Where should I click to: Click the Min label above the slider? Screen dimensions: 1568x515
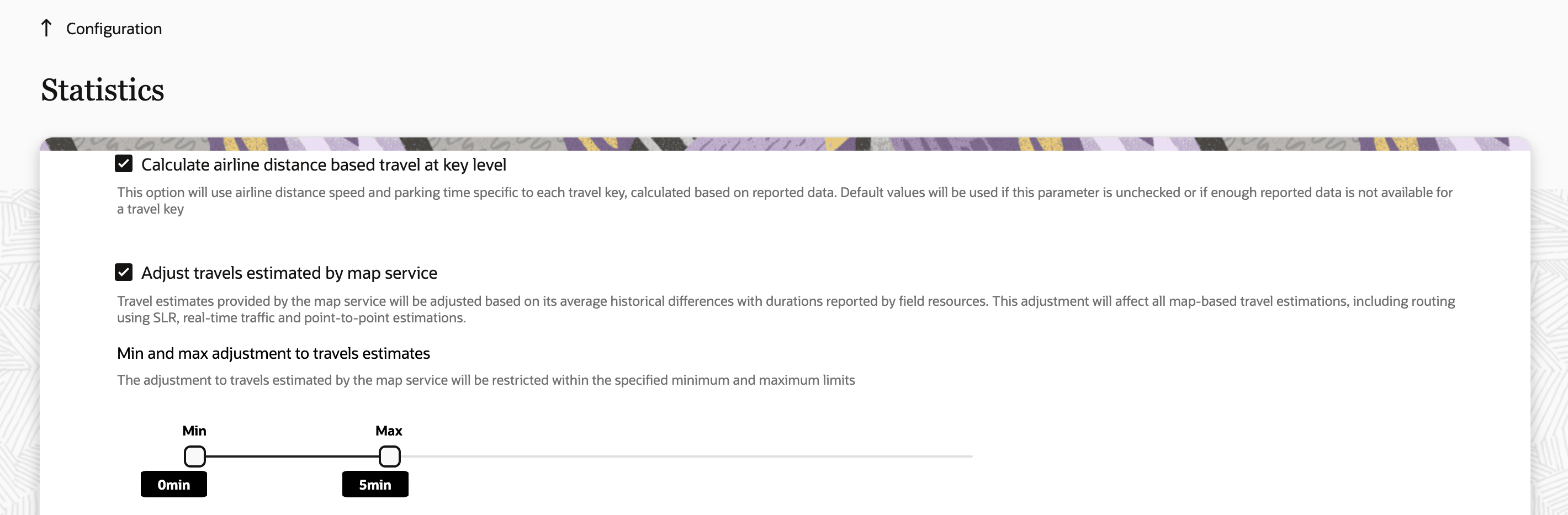[x=194, y=431]
